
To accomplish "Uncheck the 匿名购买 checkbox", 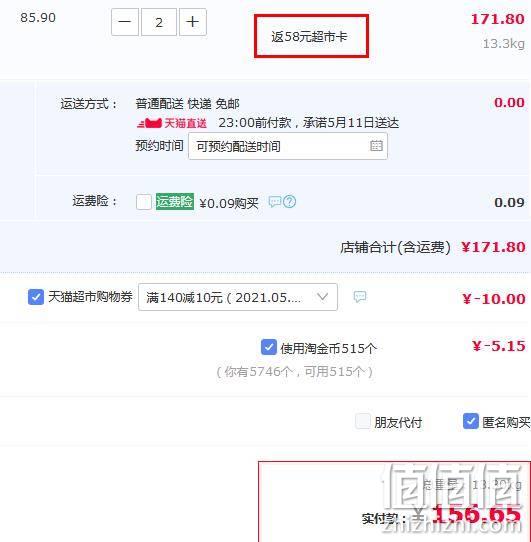I will tap(471, 421).
